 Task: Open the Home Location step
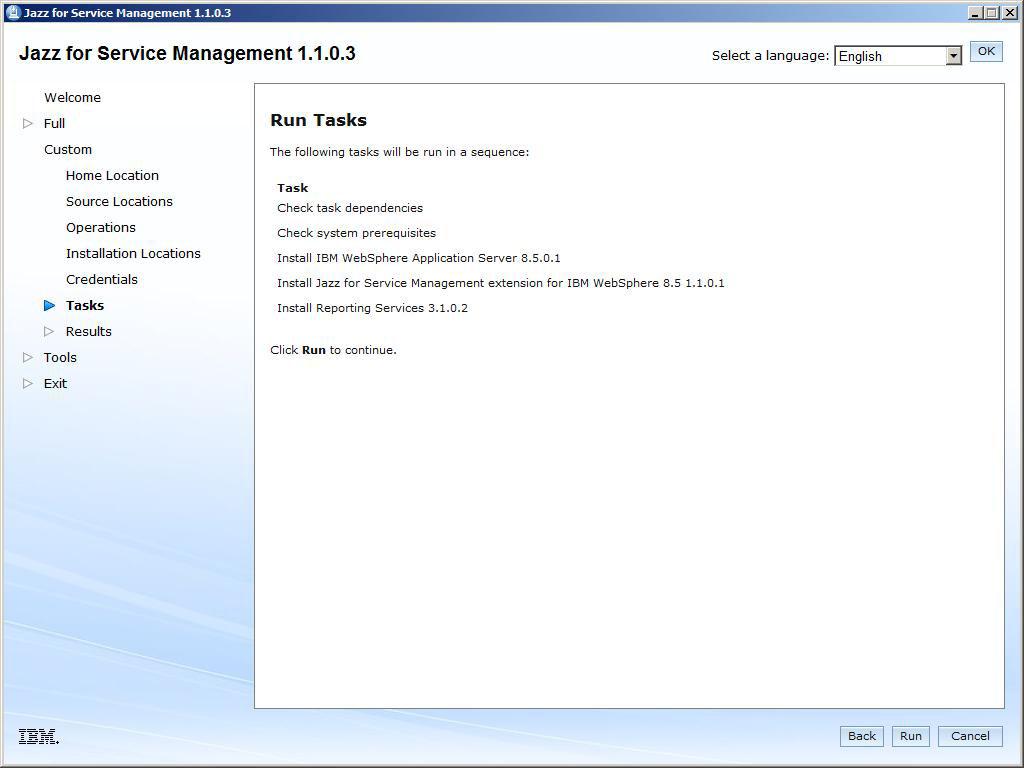[x=112, y=176]
